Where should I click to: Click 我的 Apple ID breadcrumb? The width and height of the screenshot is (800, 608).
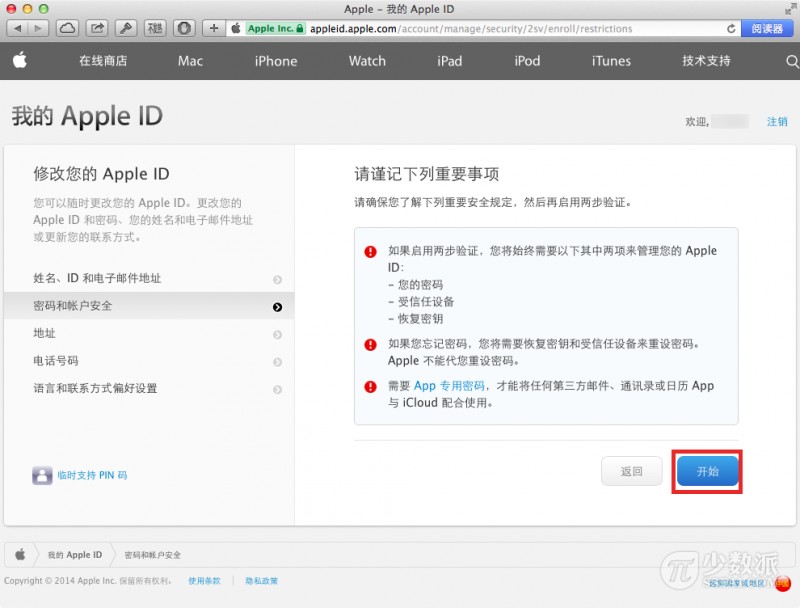[75, 555]
